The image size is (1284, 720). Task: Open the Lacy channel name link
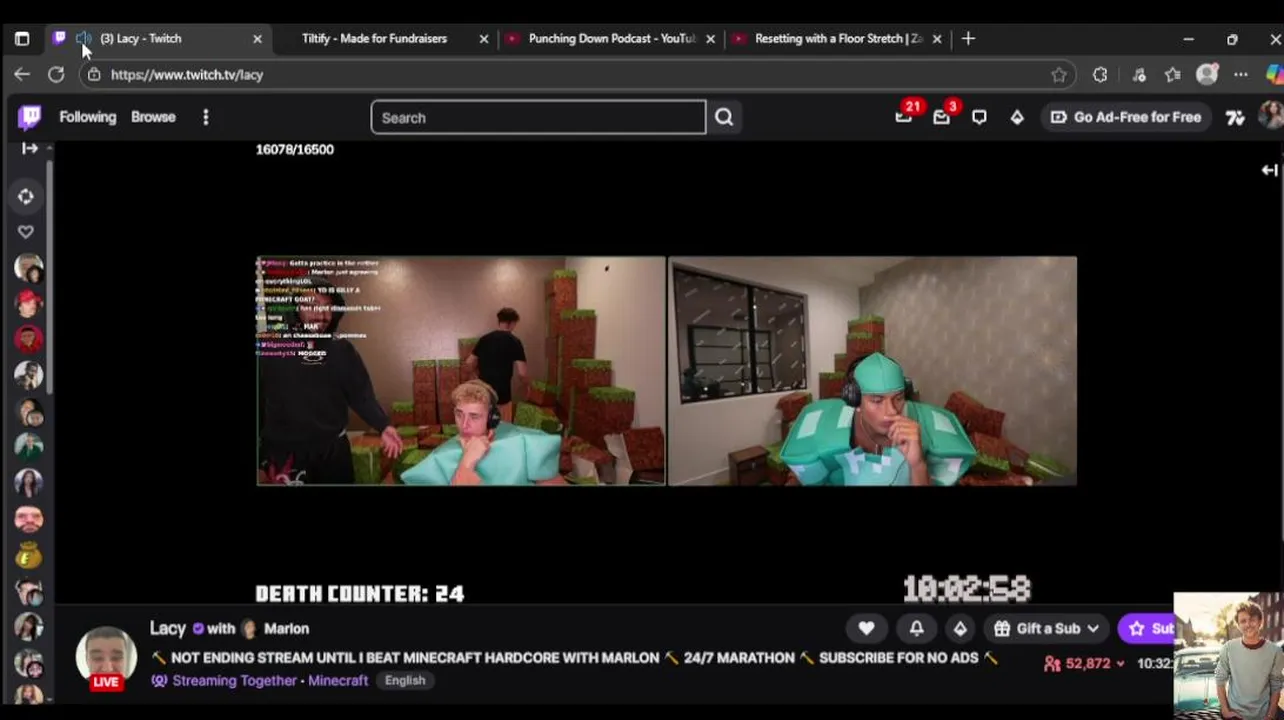(168, 628)
